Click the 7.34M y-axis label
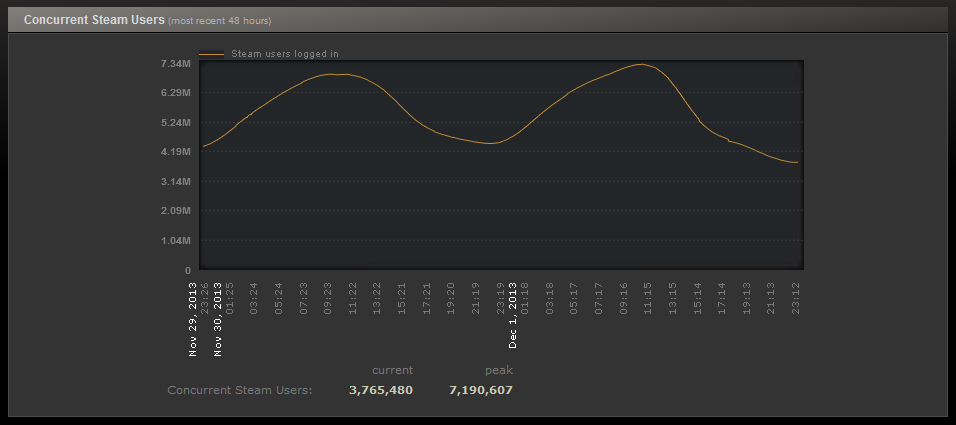 coord(174,64)
